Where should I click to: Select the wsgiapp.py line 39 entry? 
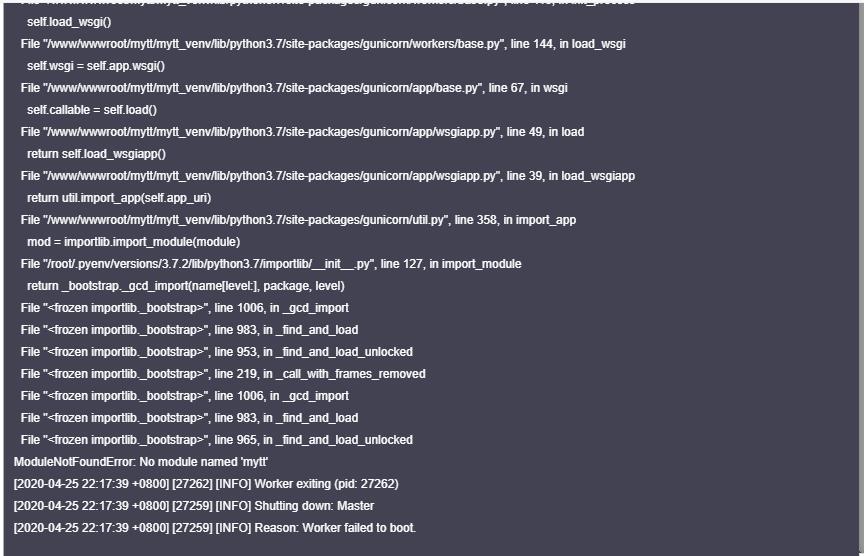pos(327,176)
